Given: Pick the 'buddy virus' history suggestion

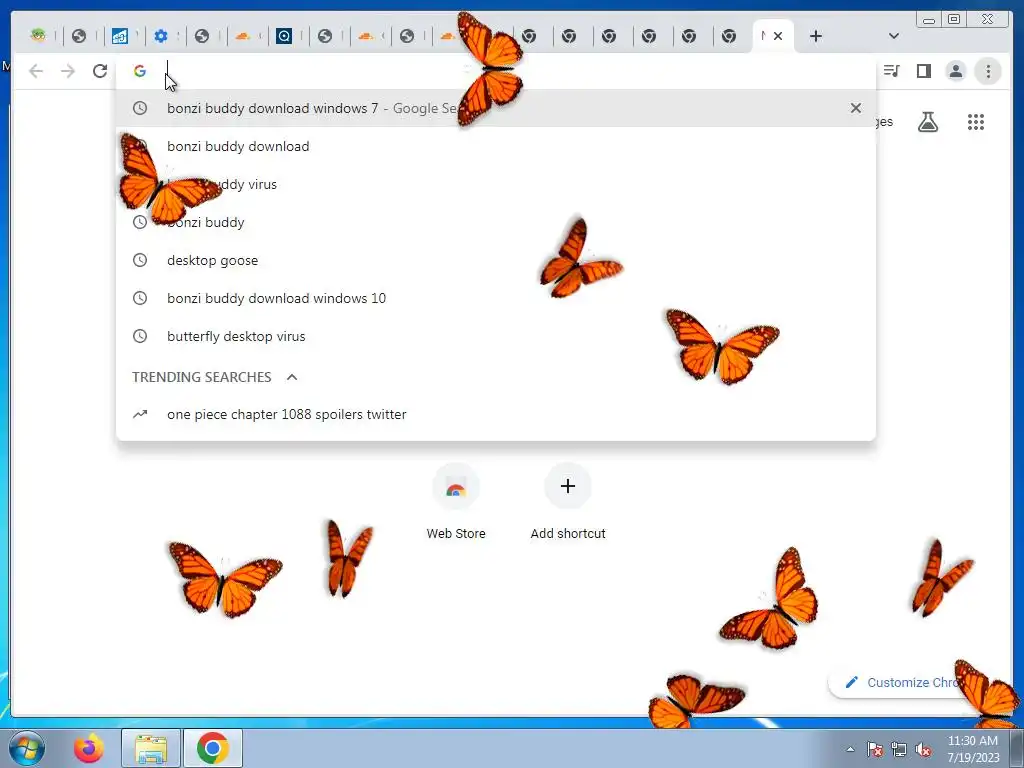Looking at the screenshot, I should (496, 184).
